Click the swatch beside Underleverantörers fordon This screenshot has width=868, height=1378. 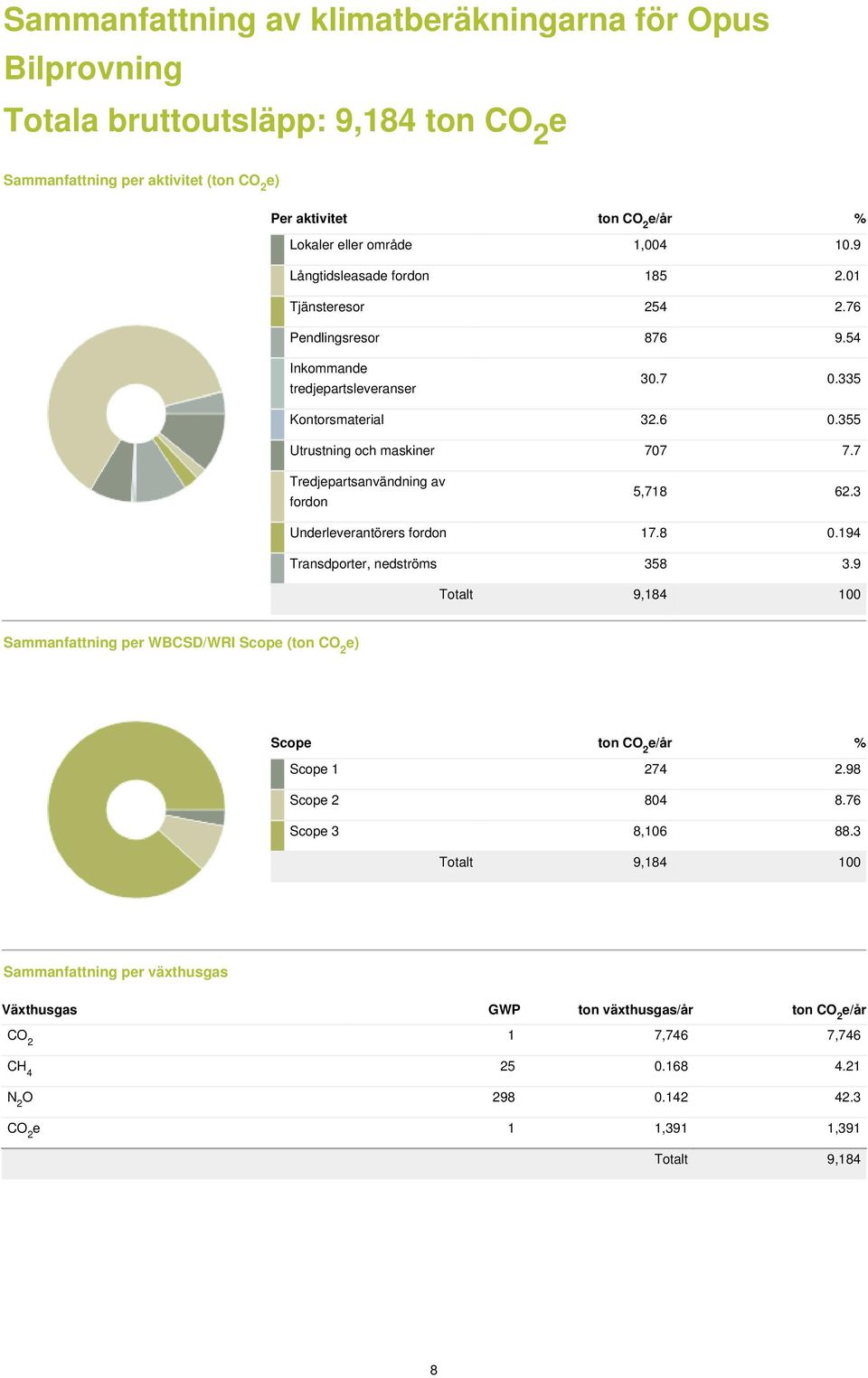click(278, 537)
